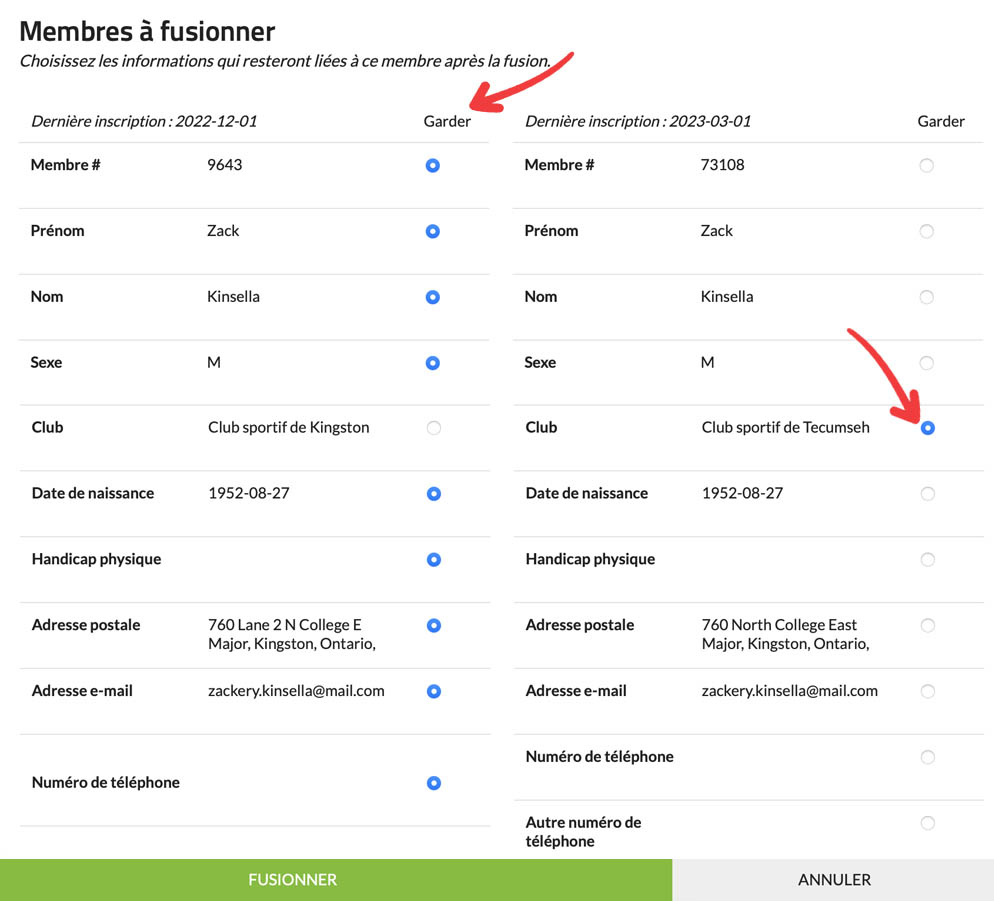Select left radio button for Membre # 9643
Viewport: 994px width, 901px height.
[x=432, y=165]
